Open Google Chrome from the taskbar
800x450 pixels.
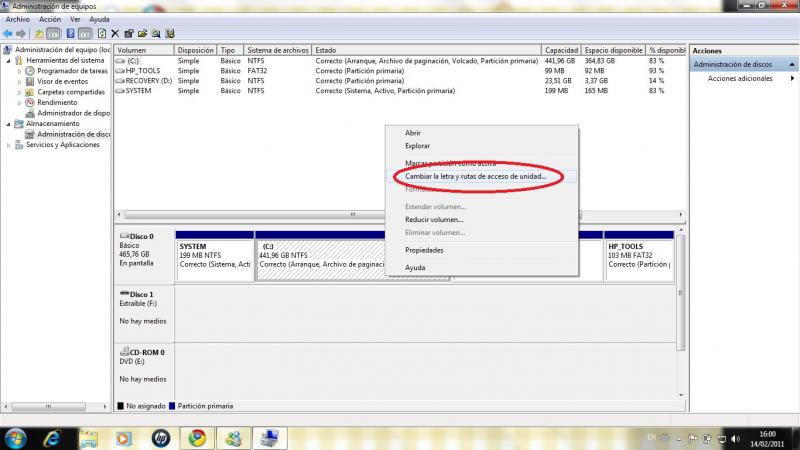(197, 438)
